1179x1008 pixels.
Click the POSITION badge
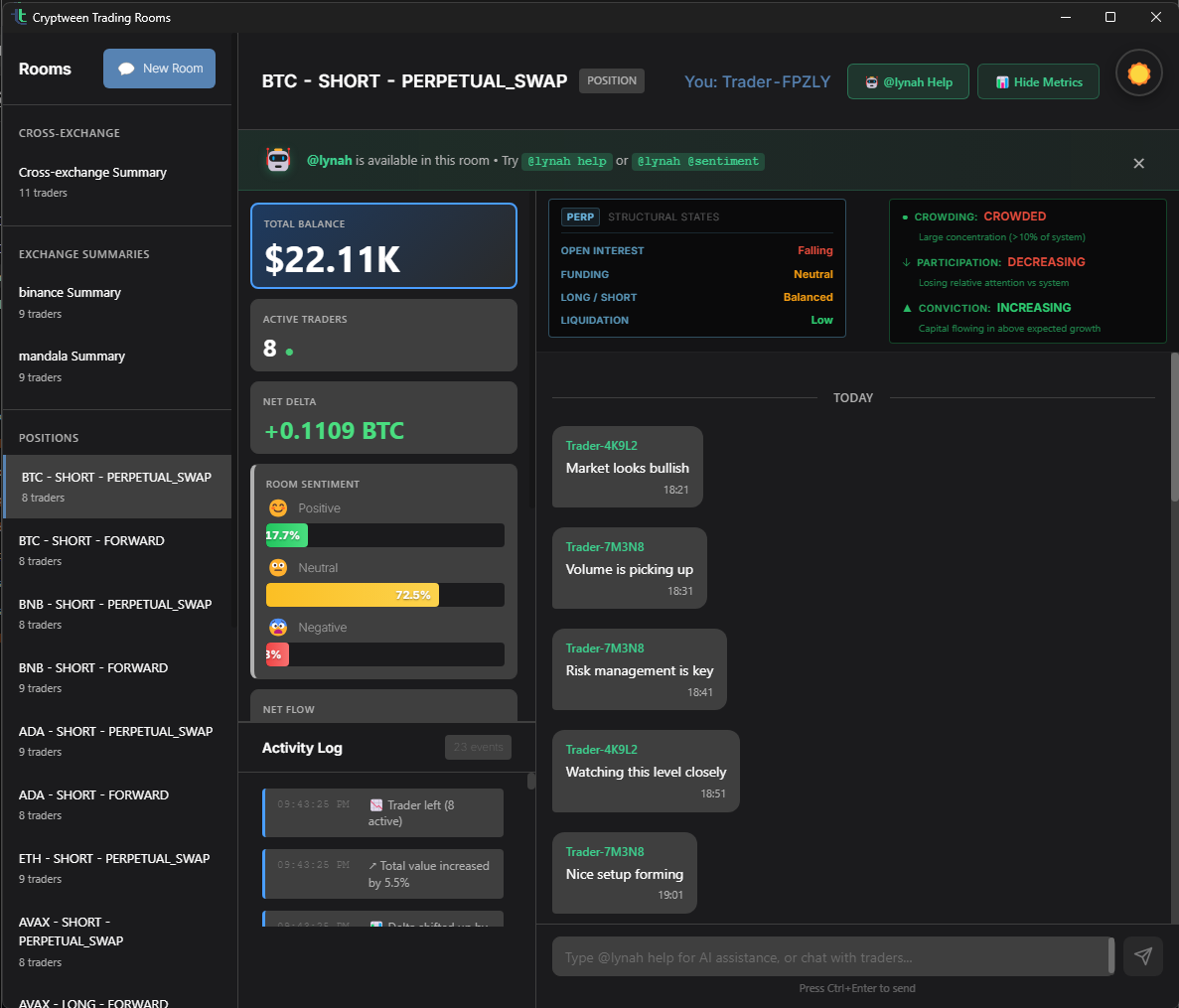click(x=611, y=80)
